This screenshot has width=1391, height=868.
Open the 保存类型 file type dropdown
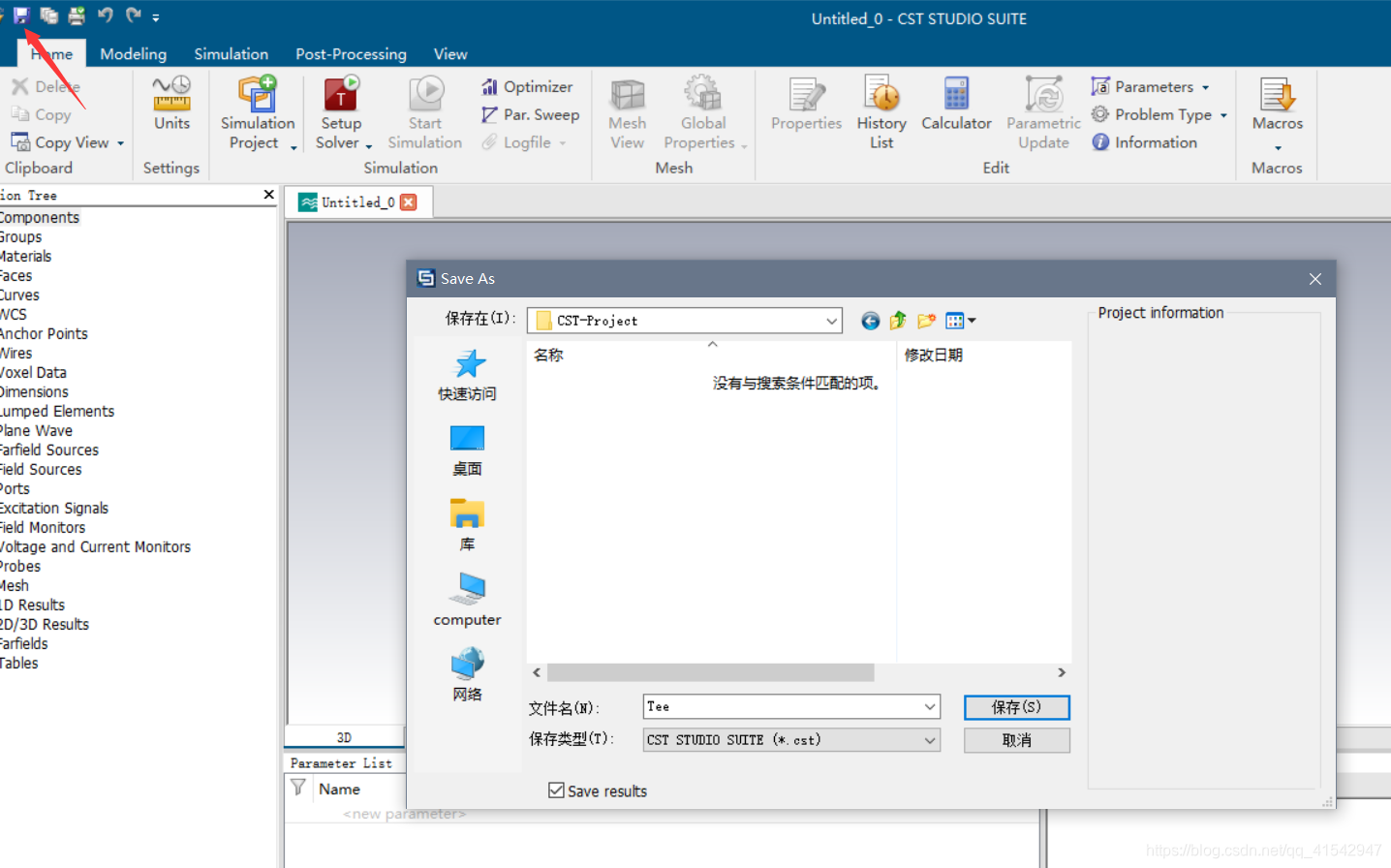(x=791, y=740)
